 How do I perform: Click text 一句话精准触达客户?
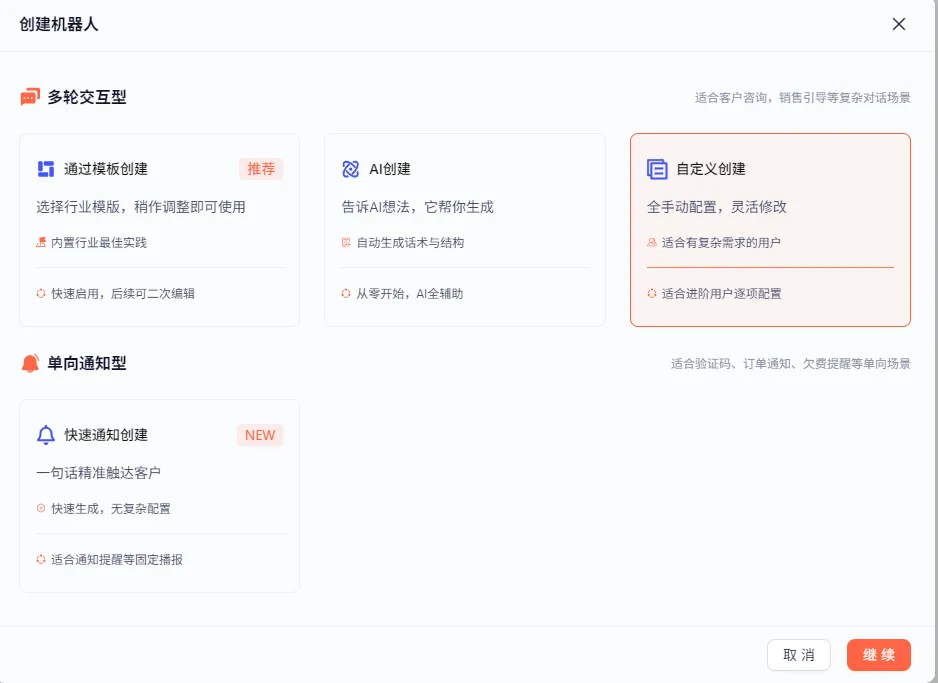point(98,473)
